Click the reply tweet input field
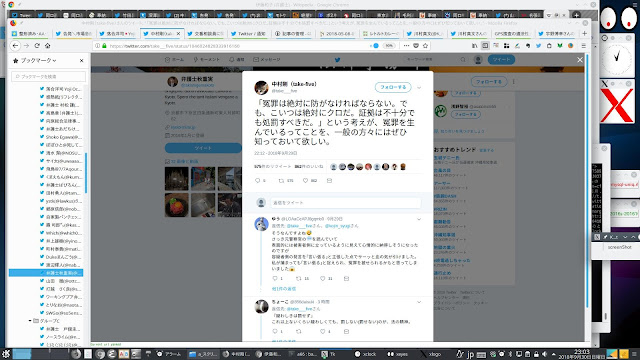This screenshot has height=360, width=640. pyautogui.click(x=345, y=202)
